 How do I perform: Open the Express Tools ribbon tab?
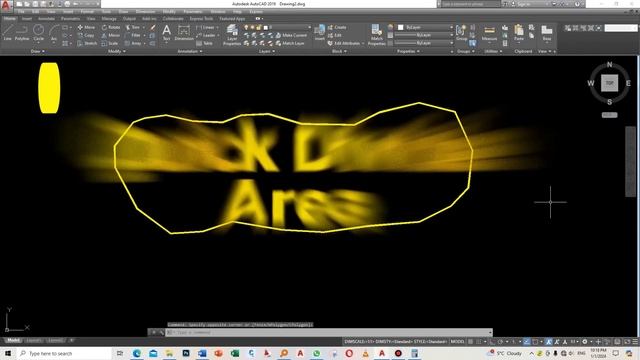(201, 18)
